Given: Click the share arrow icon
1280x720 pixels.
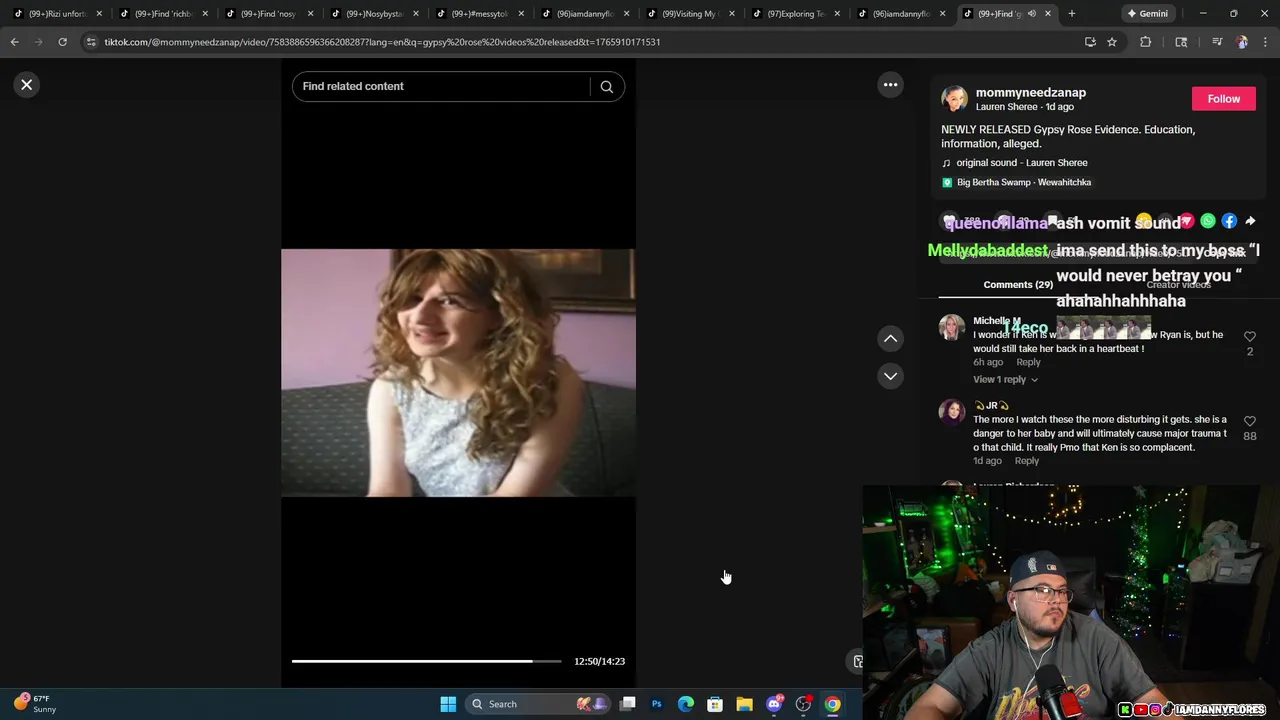Looking at the screenshot, I should click(1250, 222).
